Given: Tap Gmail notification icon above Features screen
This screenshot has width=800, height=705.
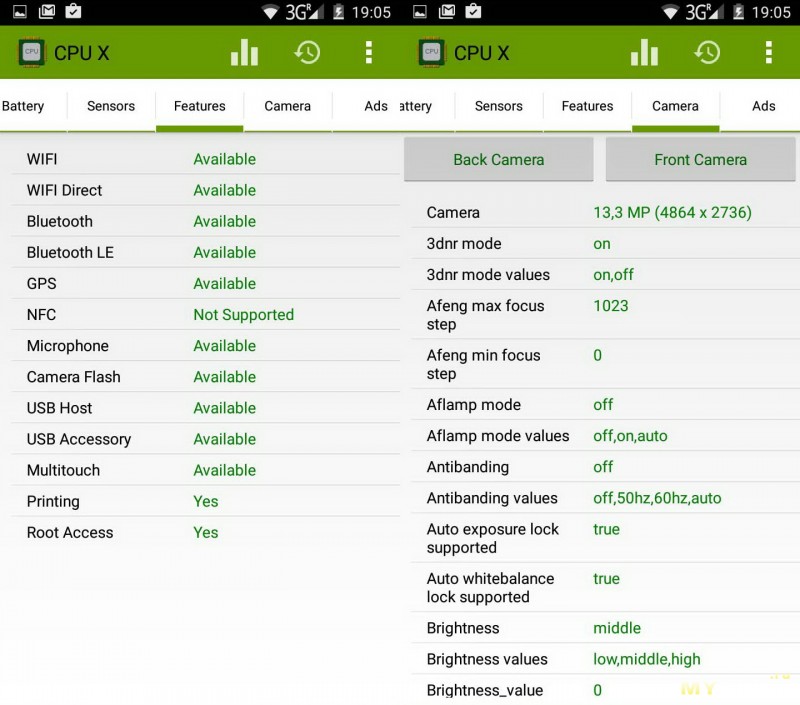Looking at the screenshot, I should point(47,11).
